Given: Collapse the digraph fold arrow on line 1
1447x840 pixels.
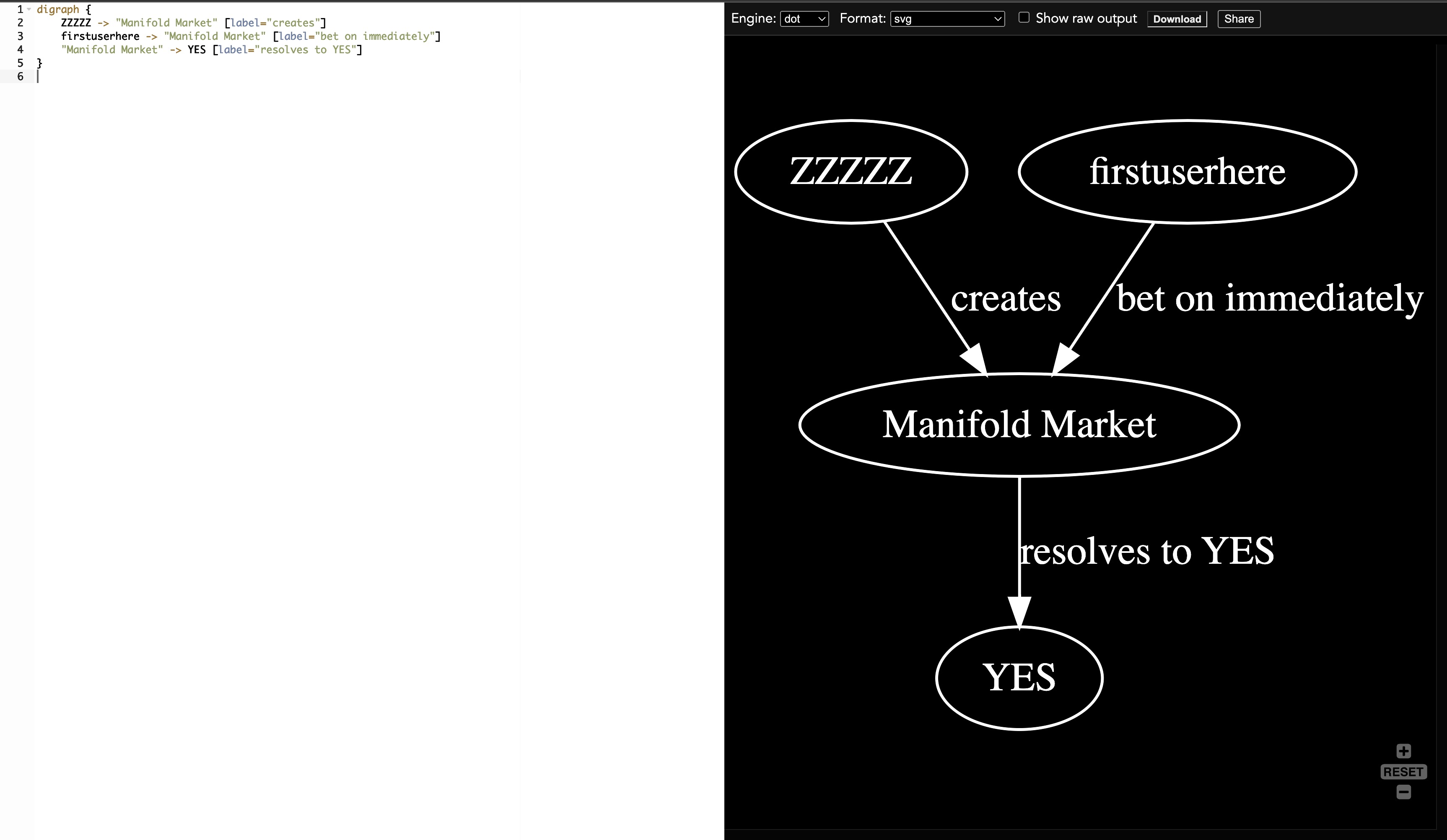Looking at the screenshot, I should click(x=29, y=9).
